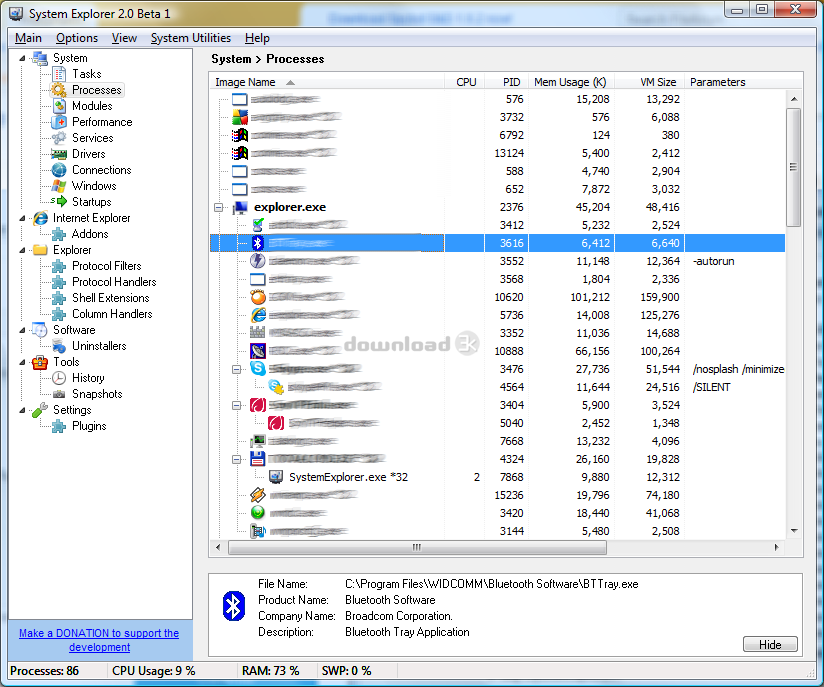Collapse the Explorer branch in the sidebar

click(x=22, y=249)
